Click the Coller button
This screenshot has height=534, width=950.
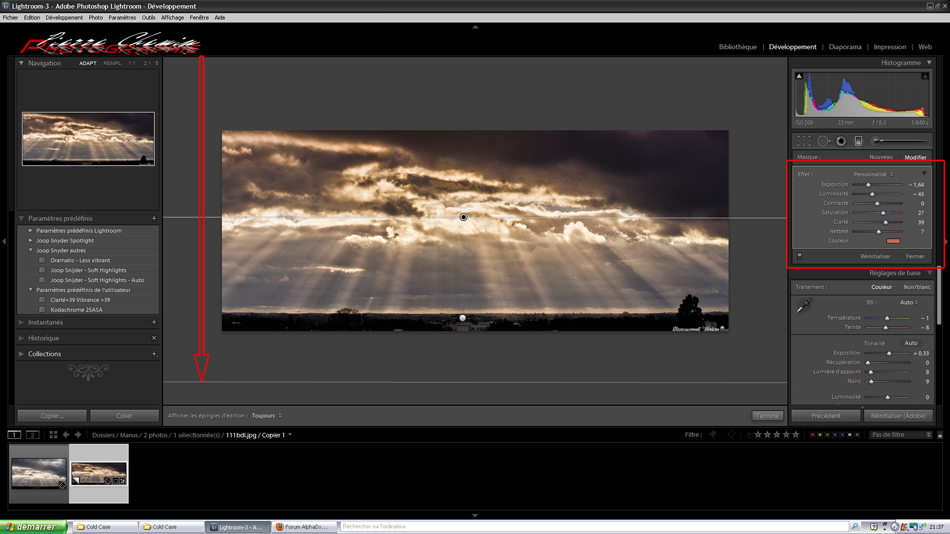(124, 416)
